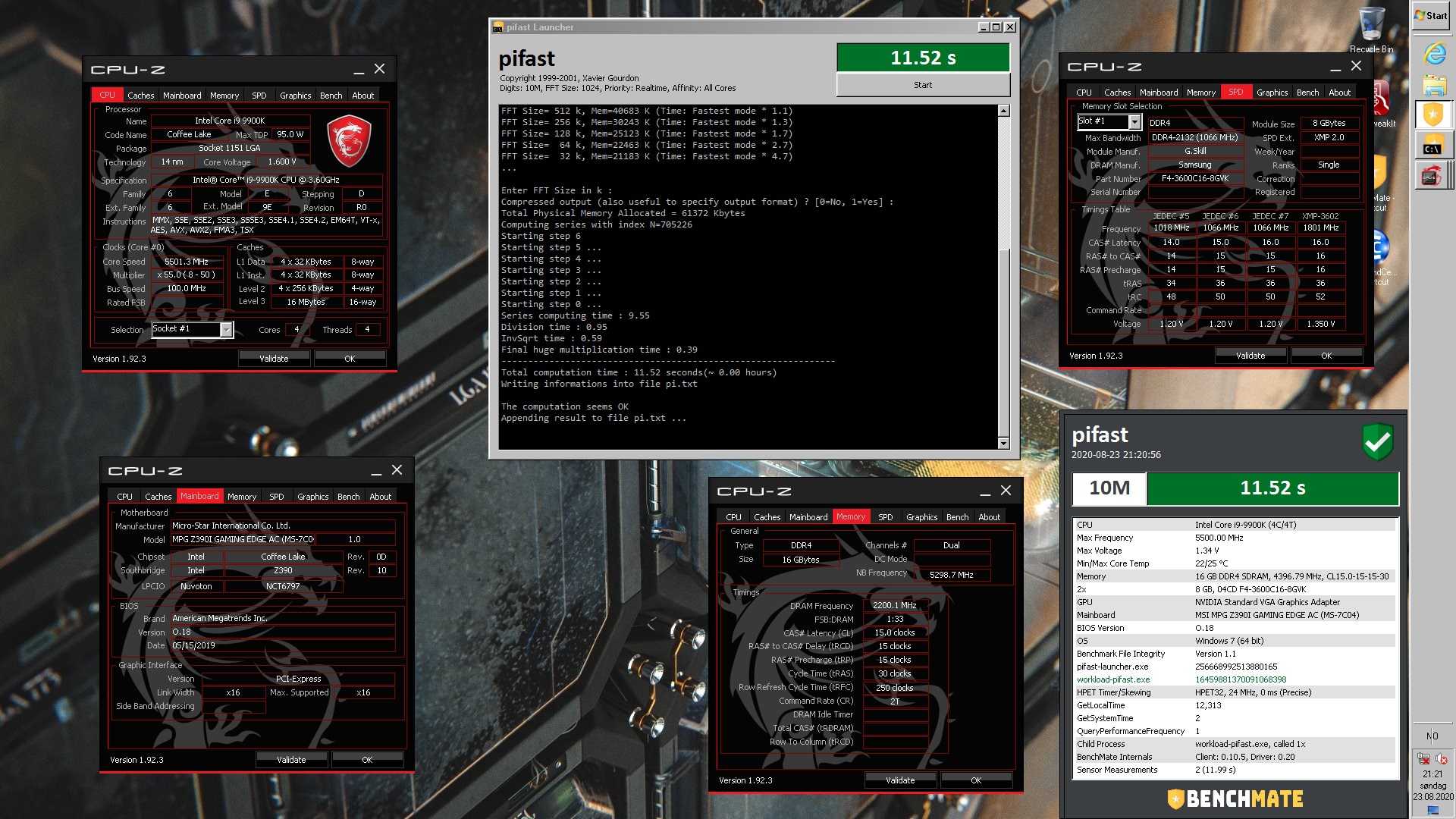Click Validate in the top-left CPU-Z window
Image resolution: width=1456 pixels, height=819 pixels.
click(274, 359)
